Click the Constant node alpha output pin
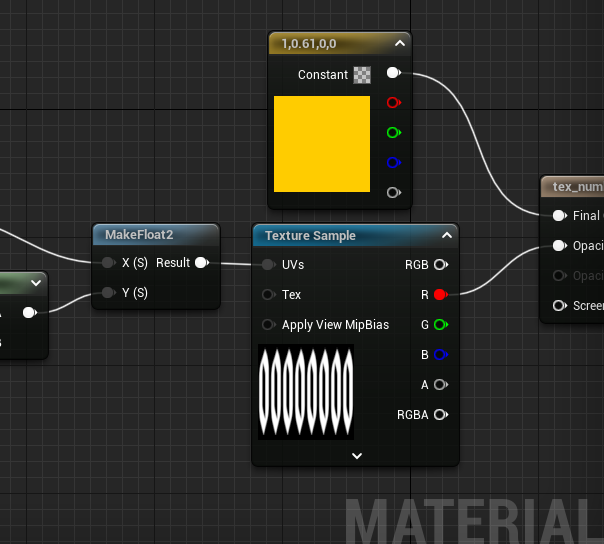Image resolution: width=604 pixels, height=544 pixels. click(394, 192)
